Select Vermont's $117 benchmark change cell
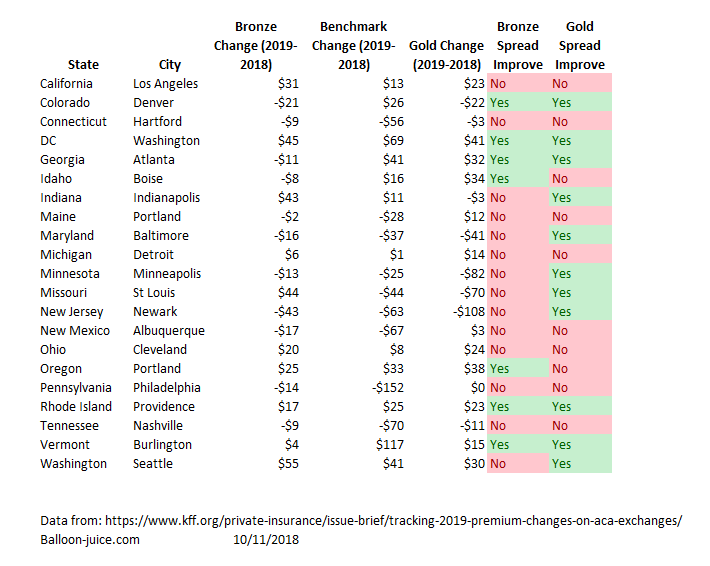Image resolution: width=710 pixels, height=566 pixels. (x=389, y=445)
